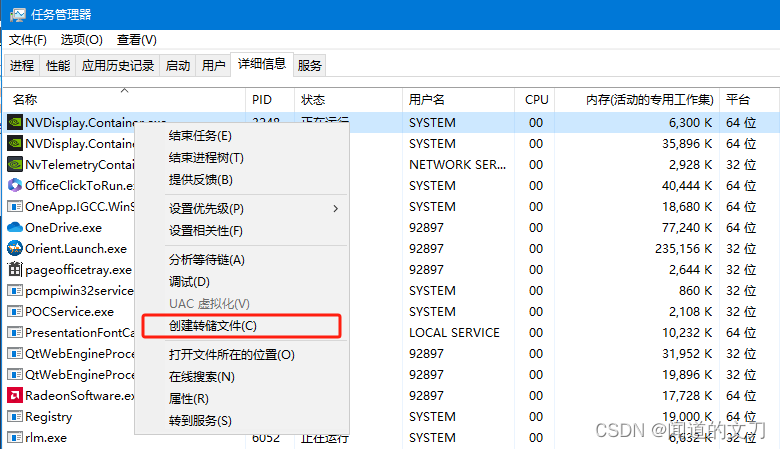
Task: Click the Task Manager title bar icon
Action: pos(17,14)
